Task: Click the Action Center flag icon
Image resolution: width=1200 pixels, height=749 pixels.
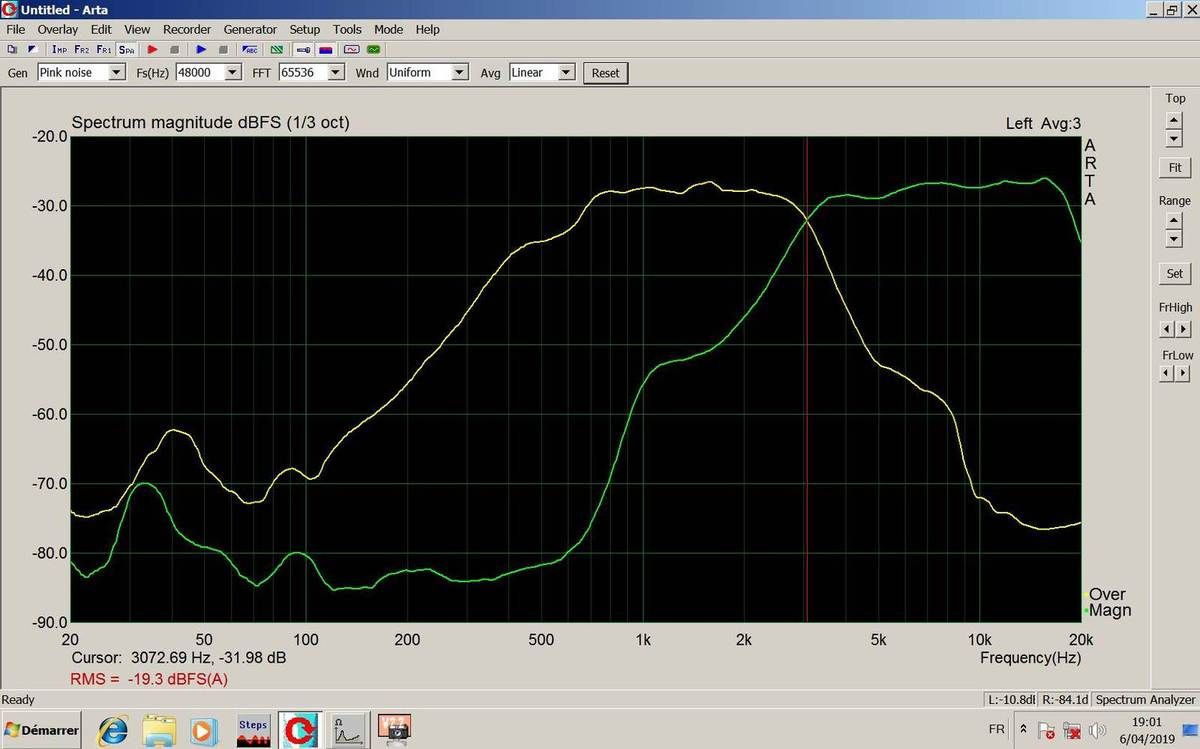Action: [1046, 730]
